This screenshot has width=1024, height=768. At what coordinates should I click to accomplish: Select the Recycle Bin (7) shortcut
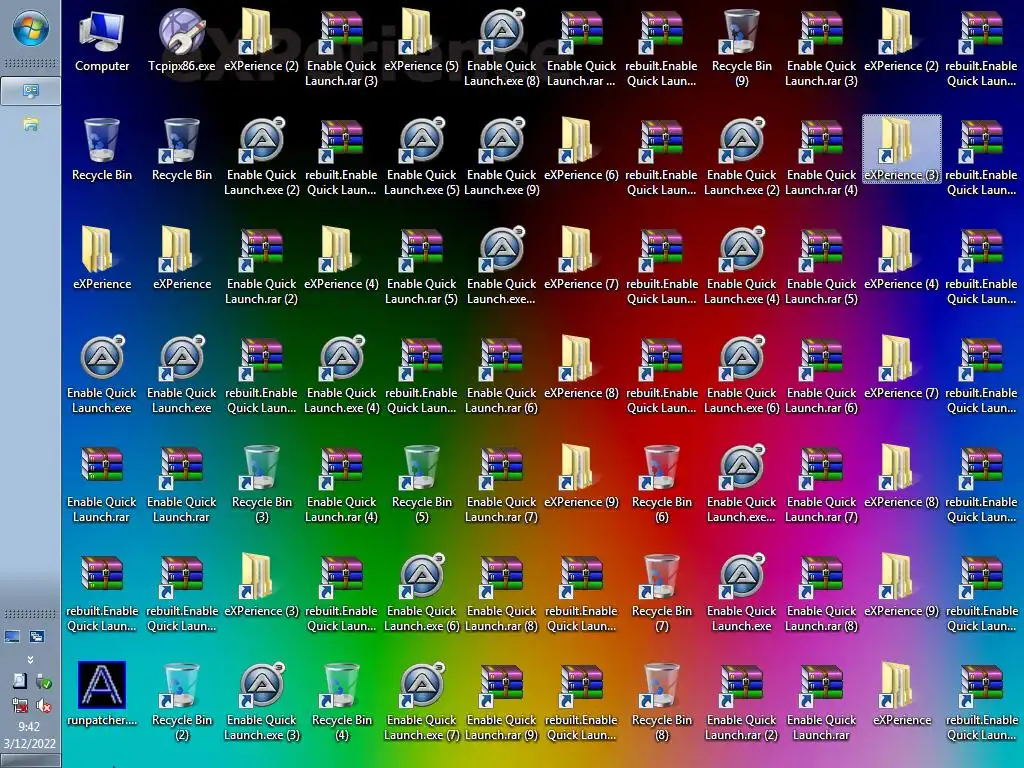pos(662,594)
